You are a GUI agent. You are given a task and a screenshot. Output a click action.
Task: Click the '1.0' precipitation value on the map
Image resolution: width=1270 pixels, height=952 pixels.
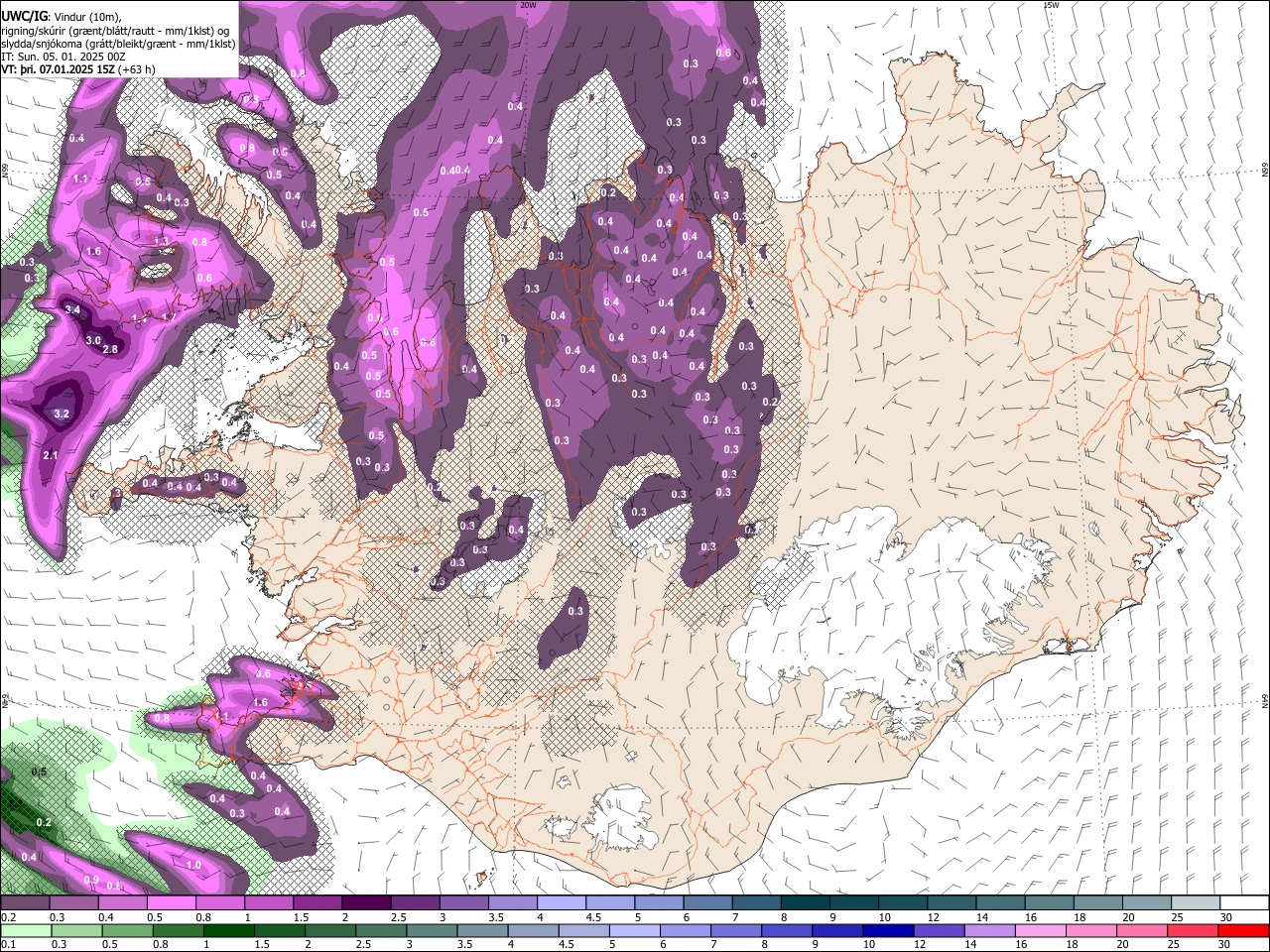coord(193,865)
